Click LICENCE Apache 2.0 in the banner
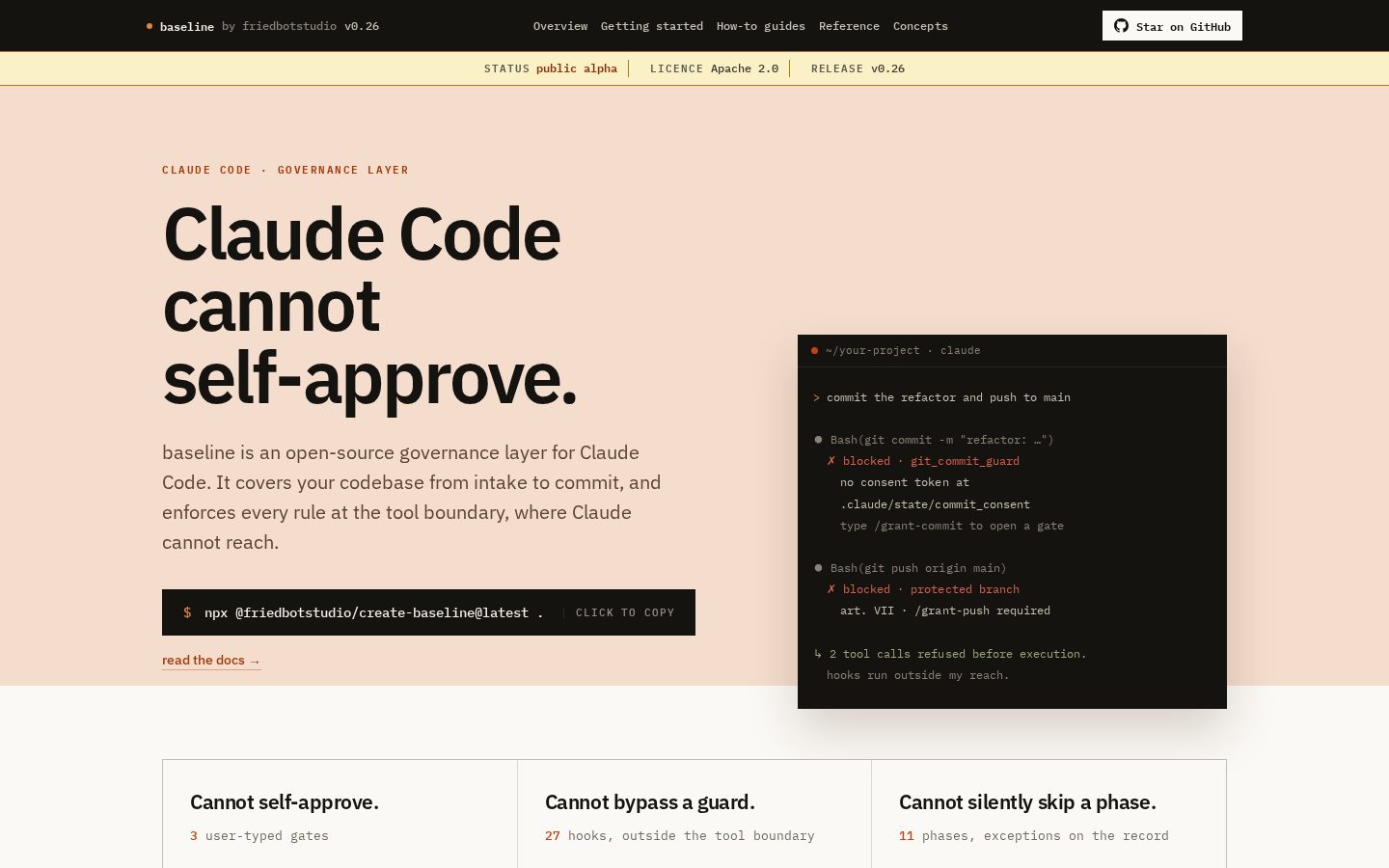1389x868 pixels. 714,68
